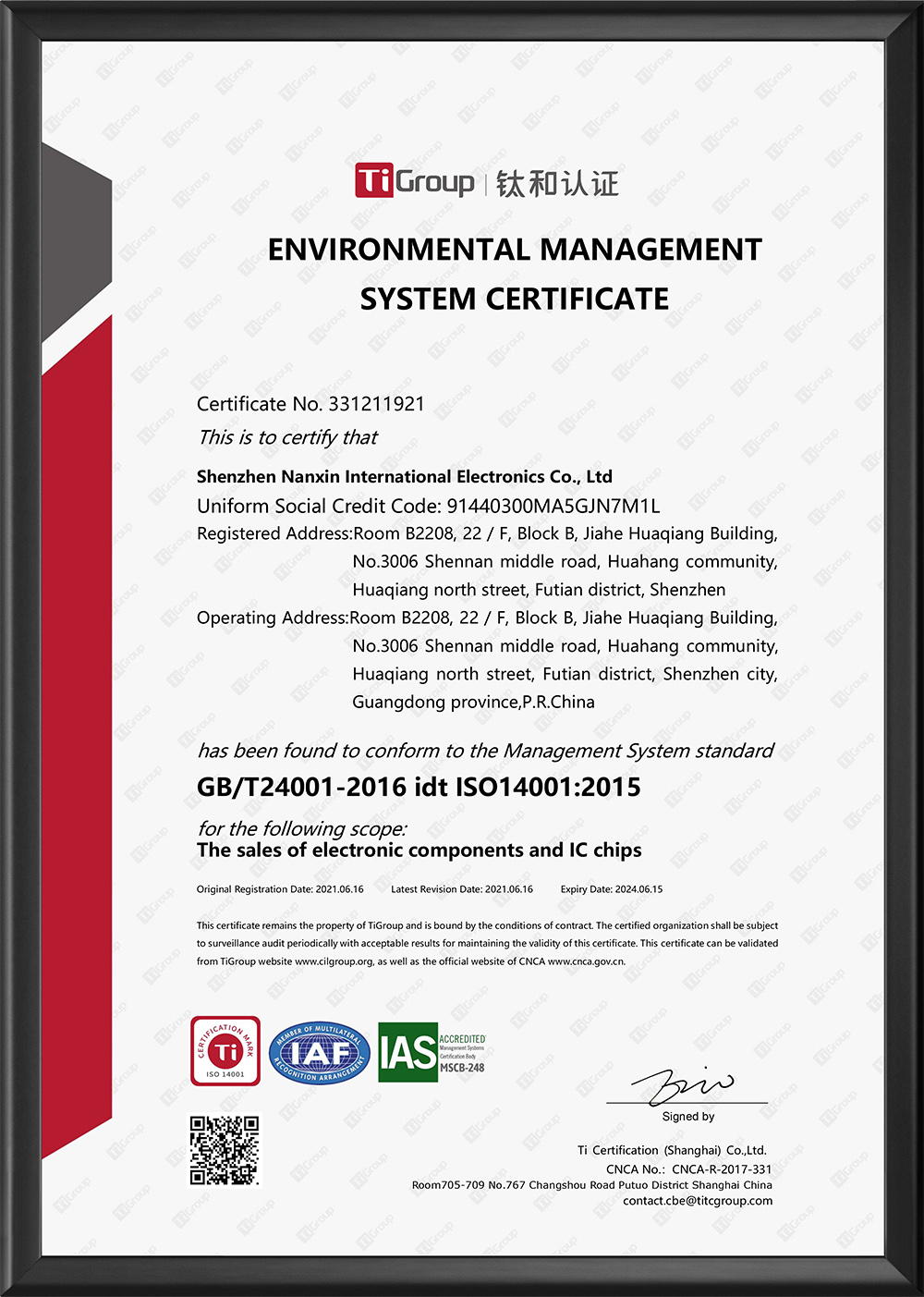Click 'Ti Certification (Shanghai) Co.,Ltd.' text
Viewport: 924px width, 1297px height.
click(673, 1151)
